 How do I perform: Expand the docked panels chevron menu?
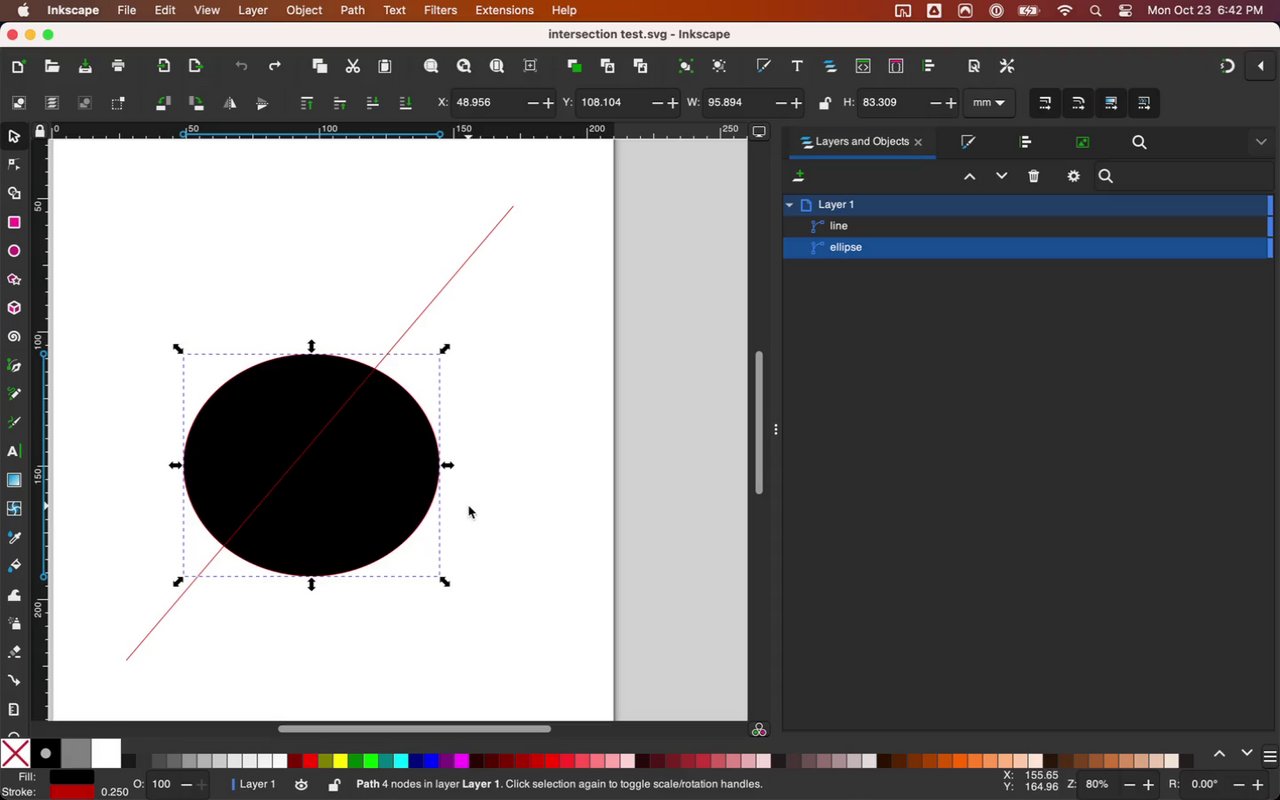click(x=1260, y=142)
